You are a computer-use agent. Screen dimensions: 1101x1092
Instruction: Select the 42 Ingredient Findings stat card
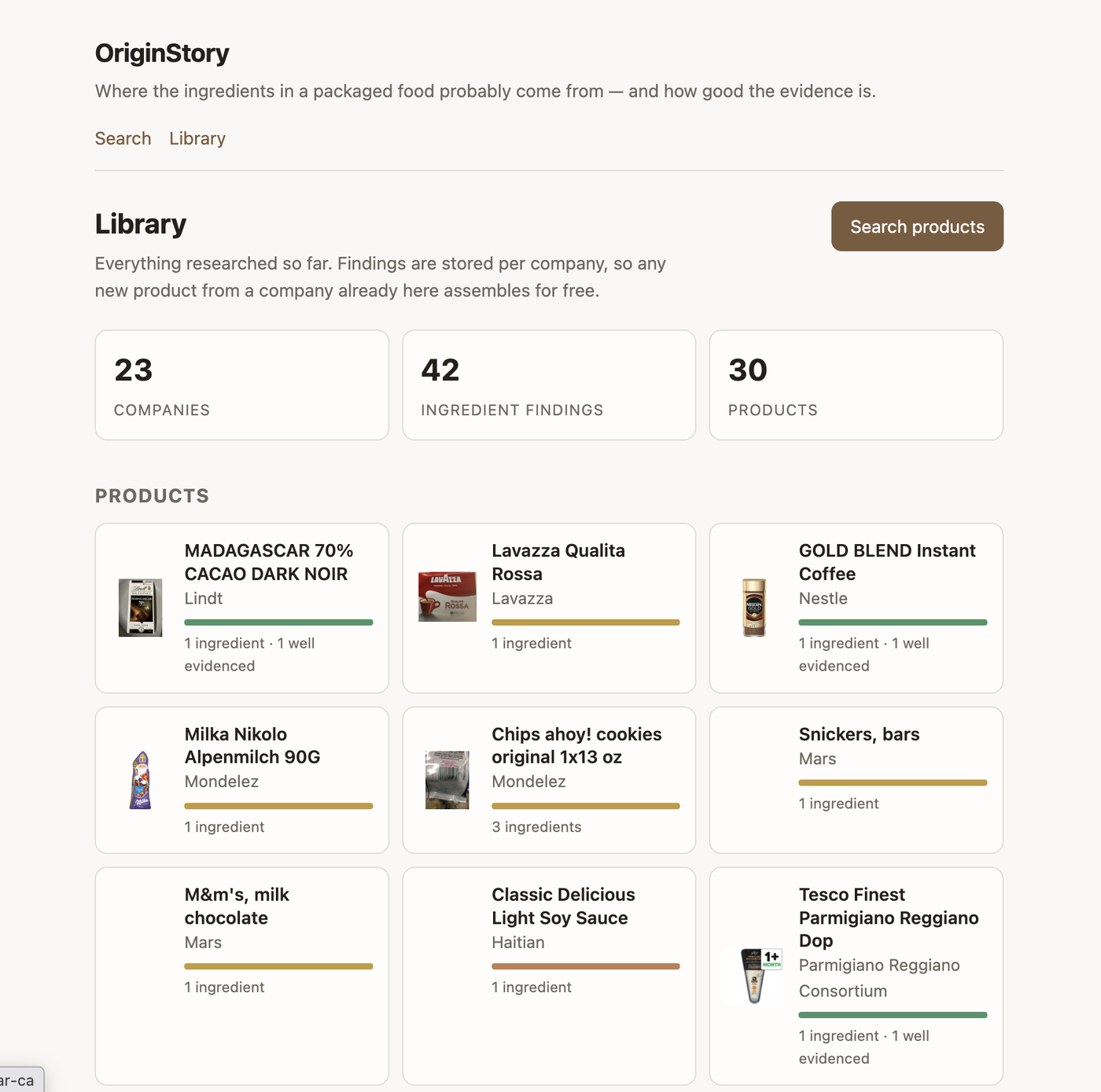pyautogui.click(x=549, y=385)
